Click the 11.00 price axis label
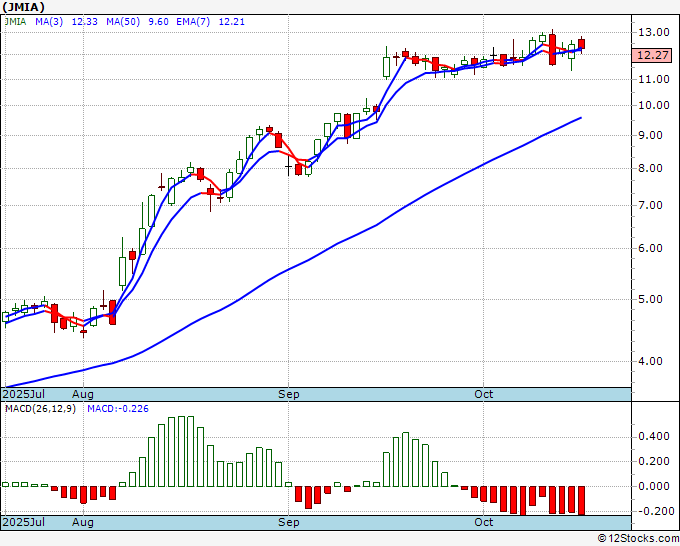680x546 pixels. (654, 79)
